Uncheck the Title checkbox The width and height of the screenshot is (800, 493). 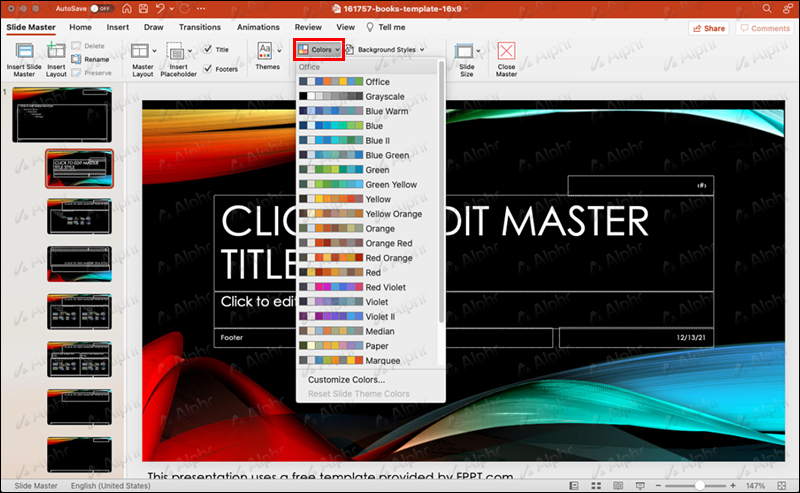point(207,49)
